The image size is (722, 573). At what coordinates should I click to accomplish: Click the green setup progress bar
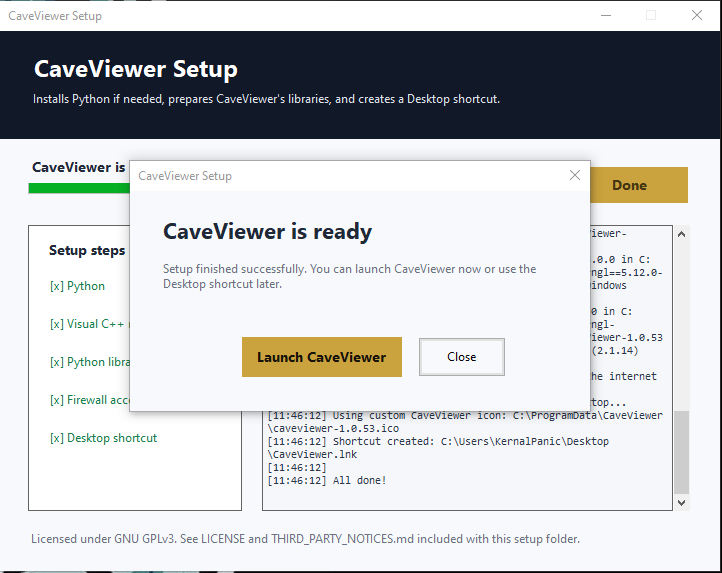79,188
